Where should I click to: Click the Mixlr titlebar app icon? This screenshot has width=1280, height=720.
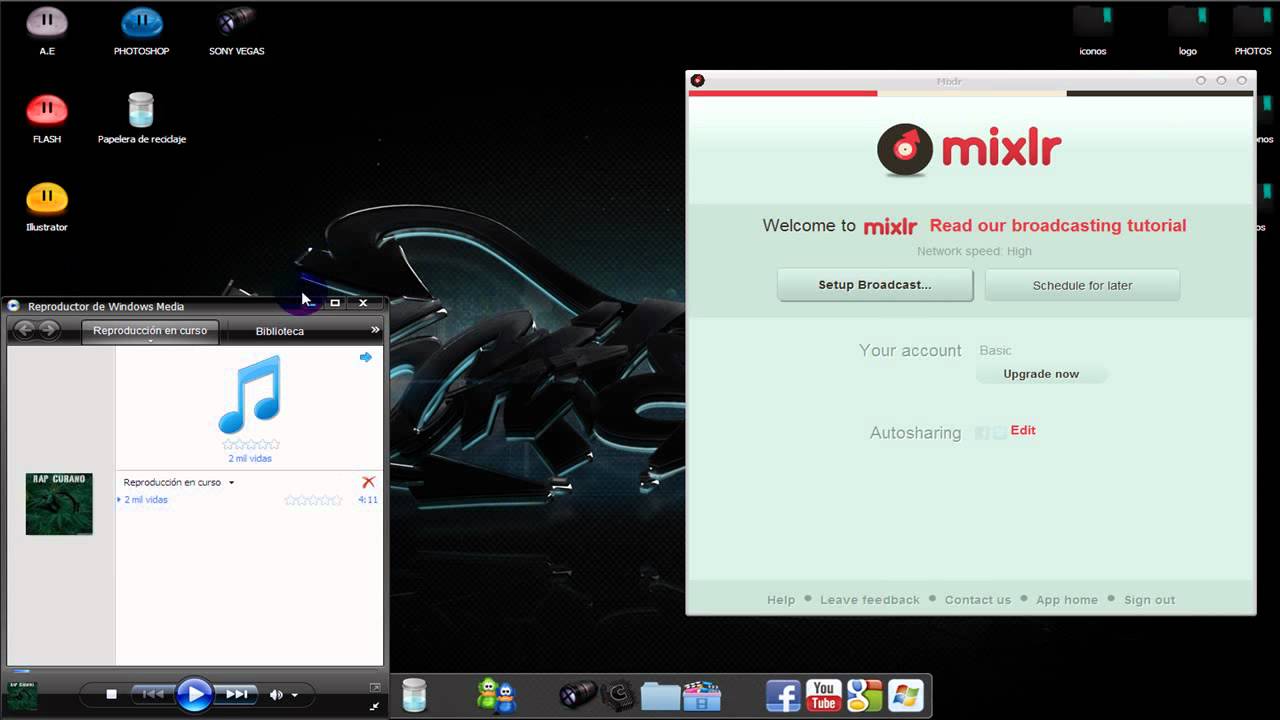[x=698, y=81]
